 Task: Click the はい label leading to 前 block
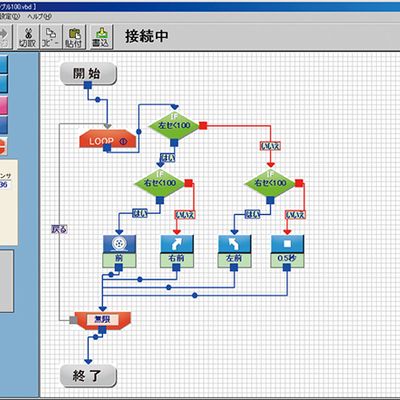pos(140,213)
